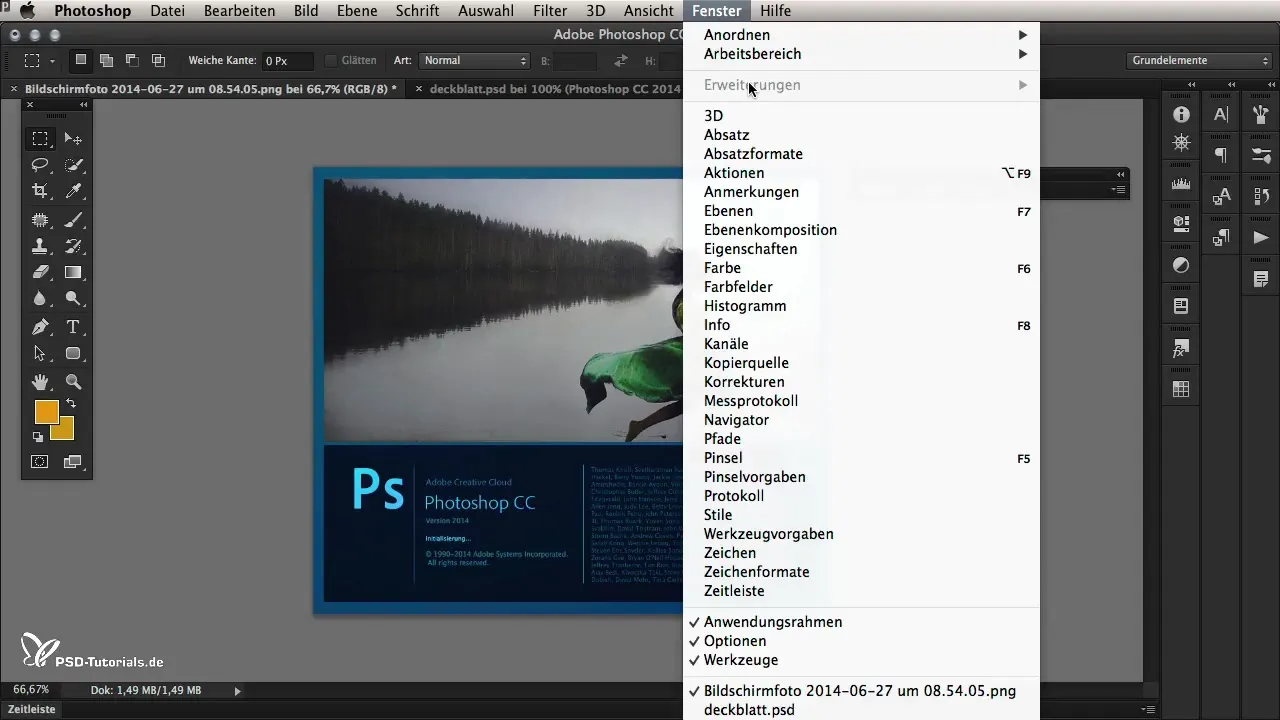Collapse the toolbox with double-arrow

click(83, 104)
